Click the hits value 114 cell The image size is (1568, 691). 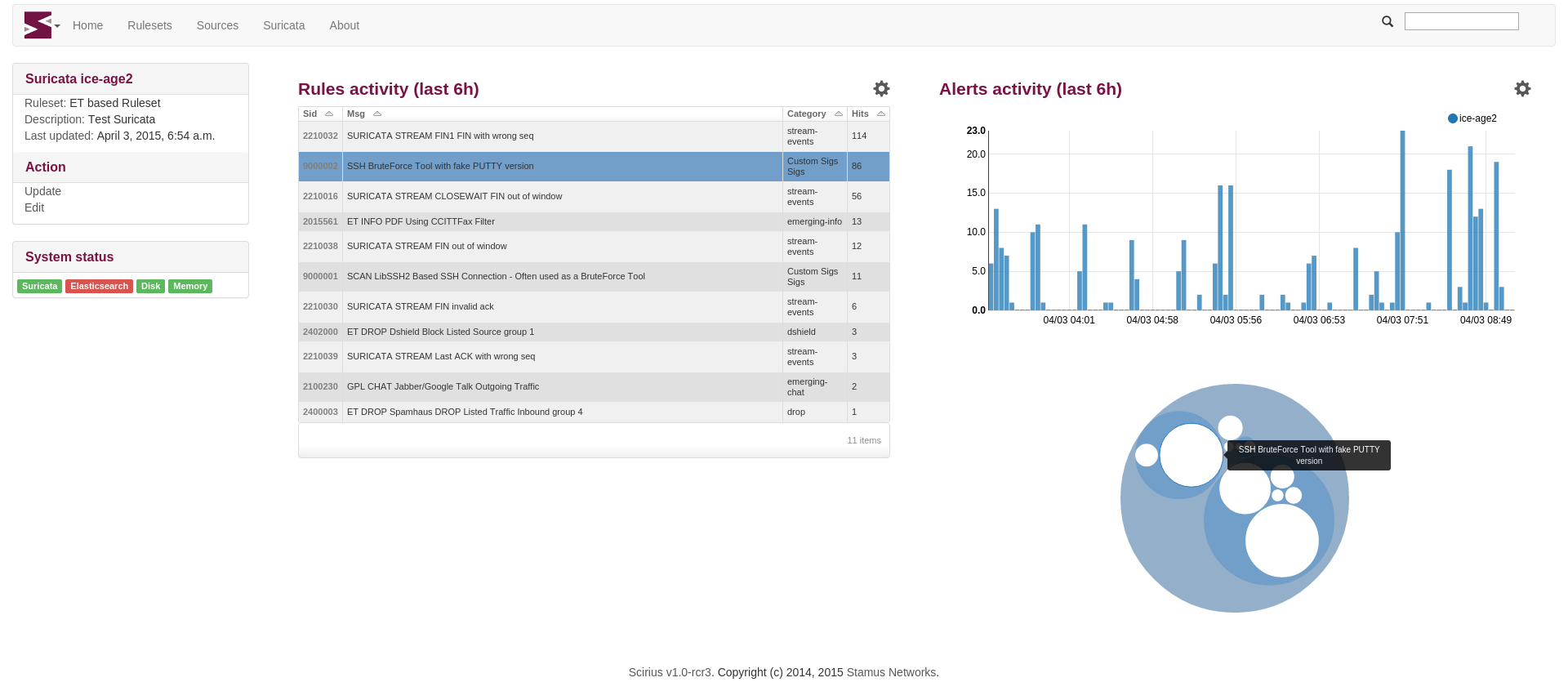868,136
